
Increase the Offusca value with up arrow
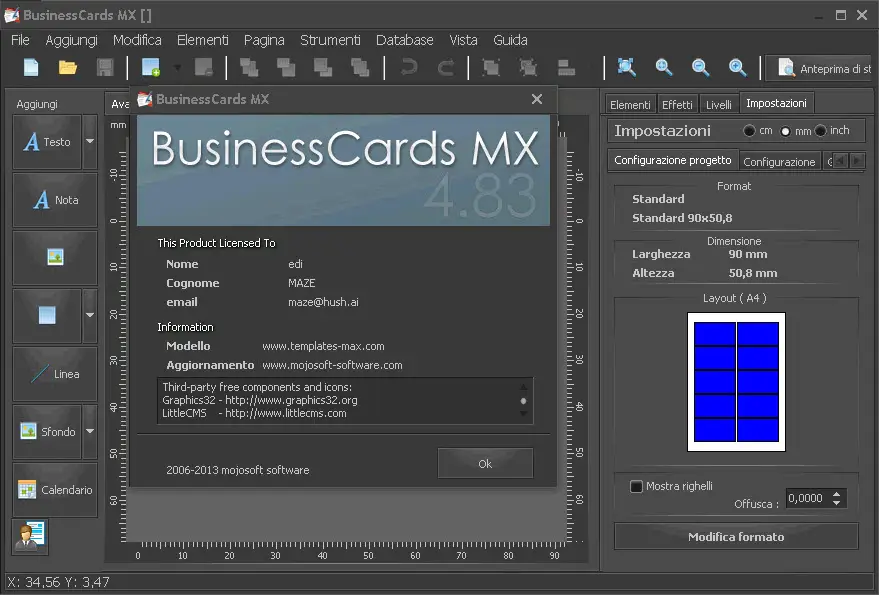click(836, 493)
